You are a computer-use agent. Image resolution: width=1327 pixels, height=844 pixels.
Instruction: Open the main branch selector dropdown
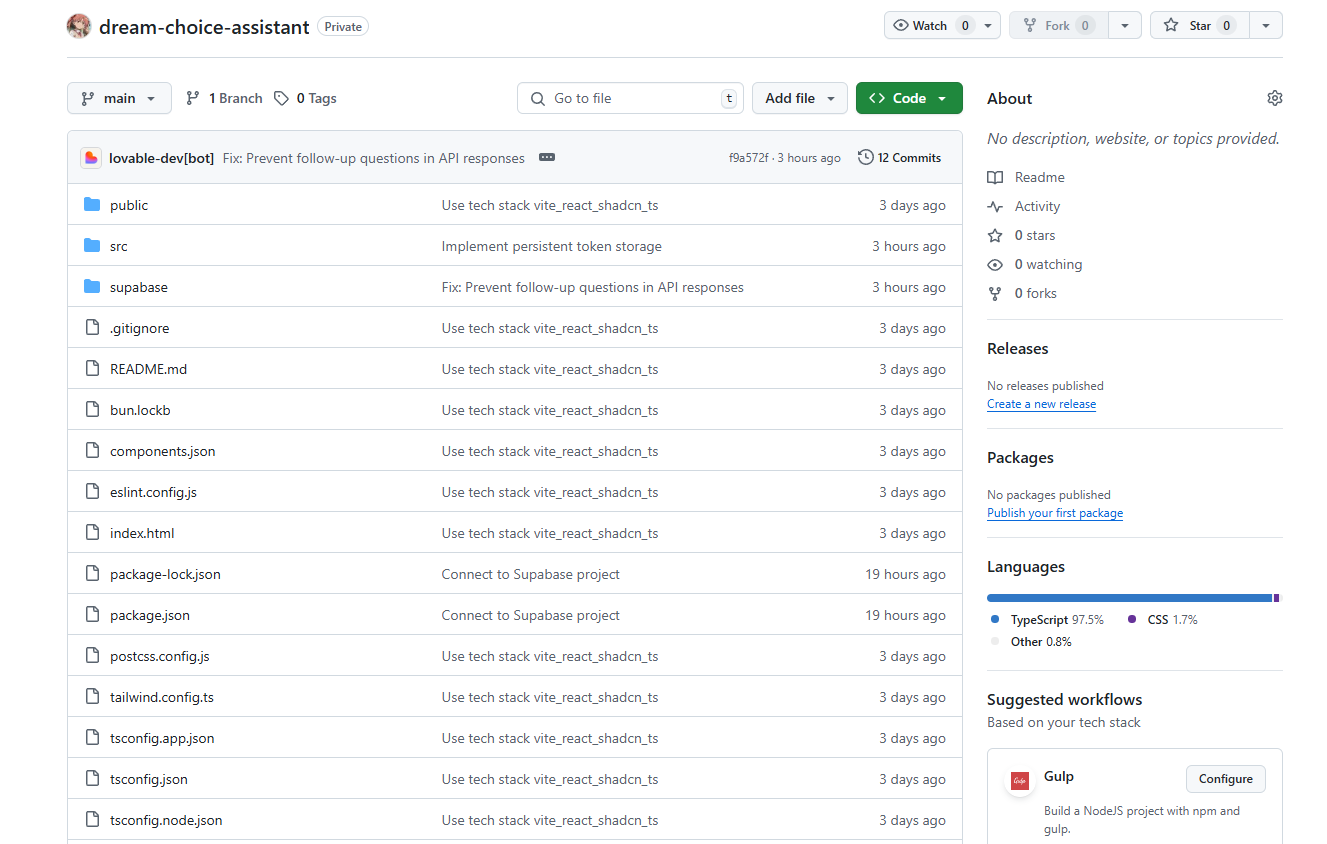(x=119, y=98)
